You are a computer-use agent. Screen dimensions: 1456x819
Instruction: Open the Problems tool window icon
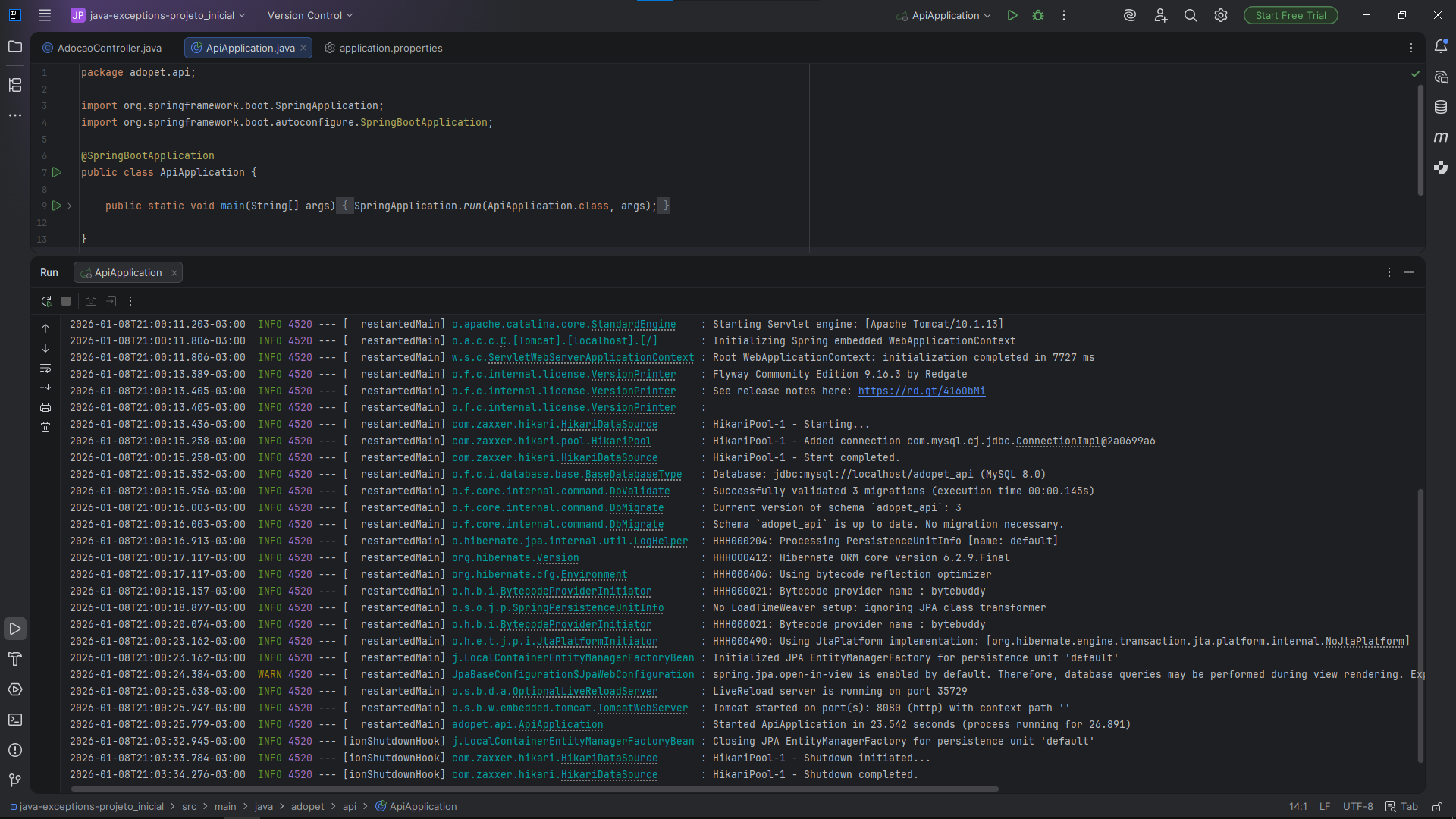(x=14, y=750)
